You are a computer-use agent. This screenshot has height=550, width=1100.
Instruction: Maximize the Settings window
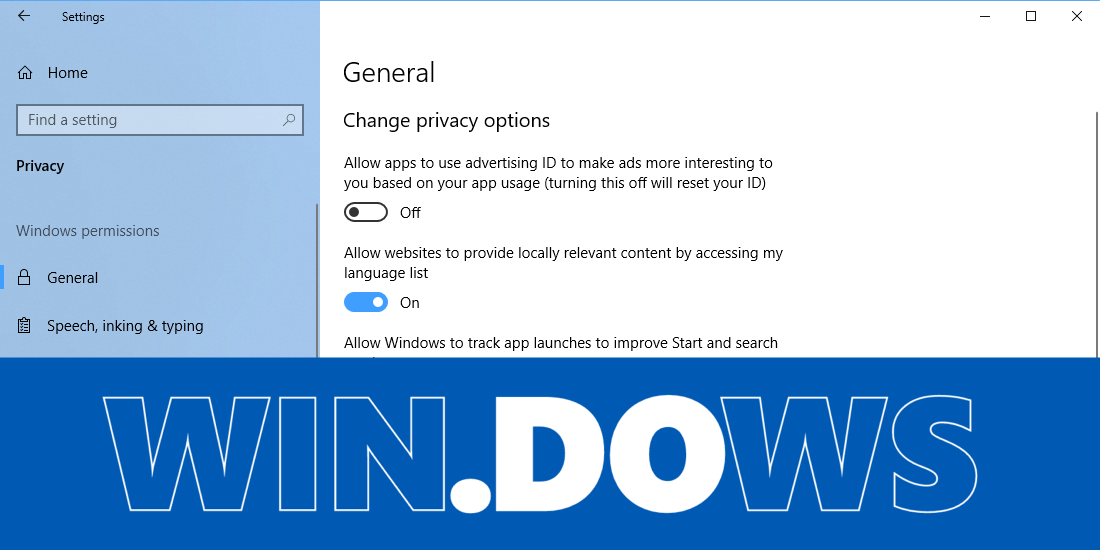coord(1031,16)
